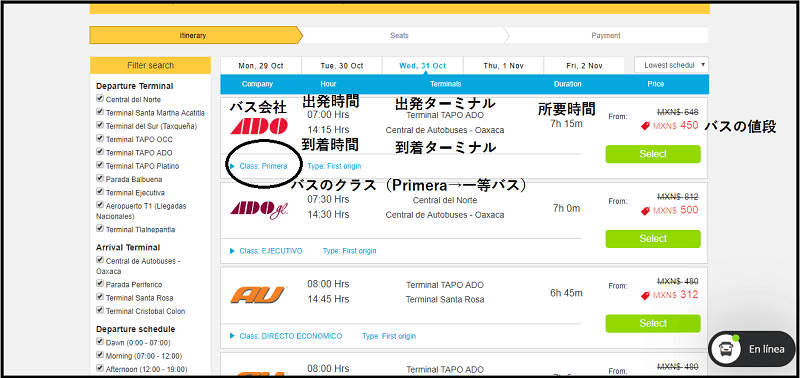Image resolution: width=800 pixels, height=378 pixels.
Task: Click the Class: DIRECTO ECONOMICO link
Action: pos(291,336)
